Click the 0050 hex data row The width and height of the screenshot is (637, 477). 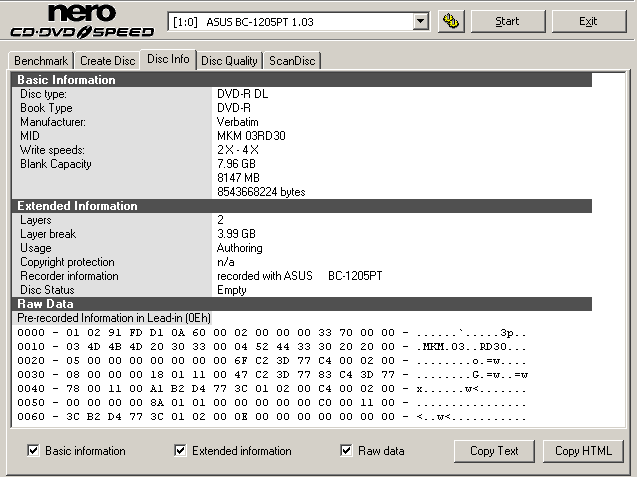point(272,403)
